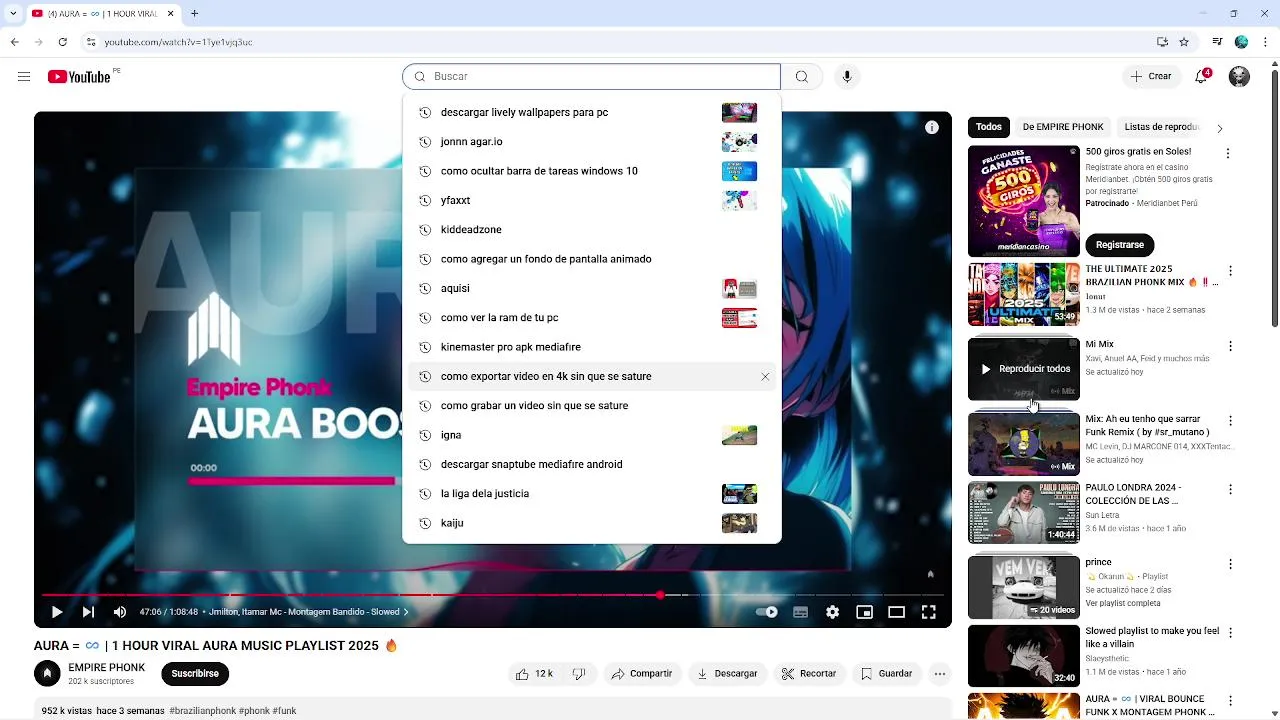
Task: Dislike the video
Action: click(579, 674)
